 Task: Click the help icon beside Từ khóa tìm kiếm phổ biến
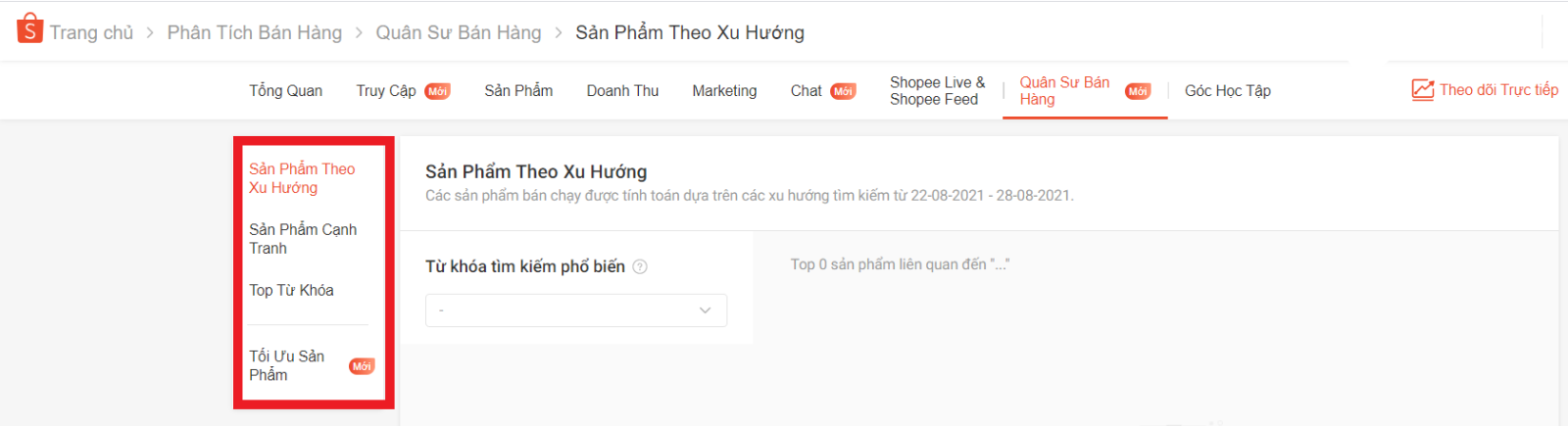click(x=640, y=266)
